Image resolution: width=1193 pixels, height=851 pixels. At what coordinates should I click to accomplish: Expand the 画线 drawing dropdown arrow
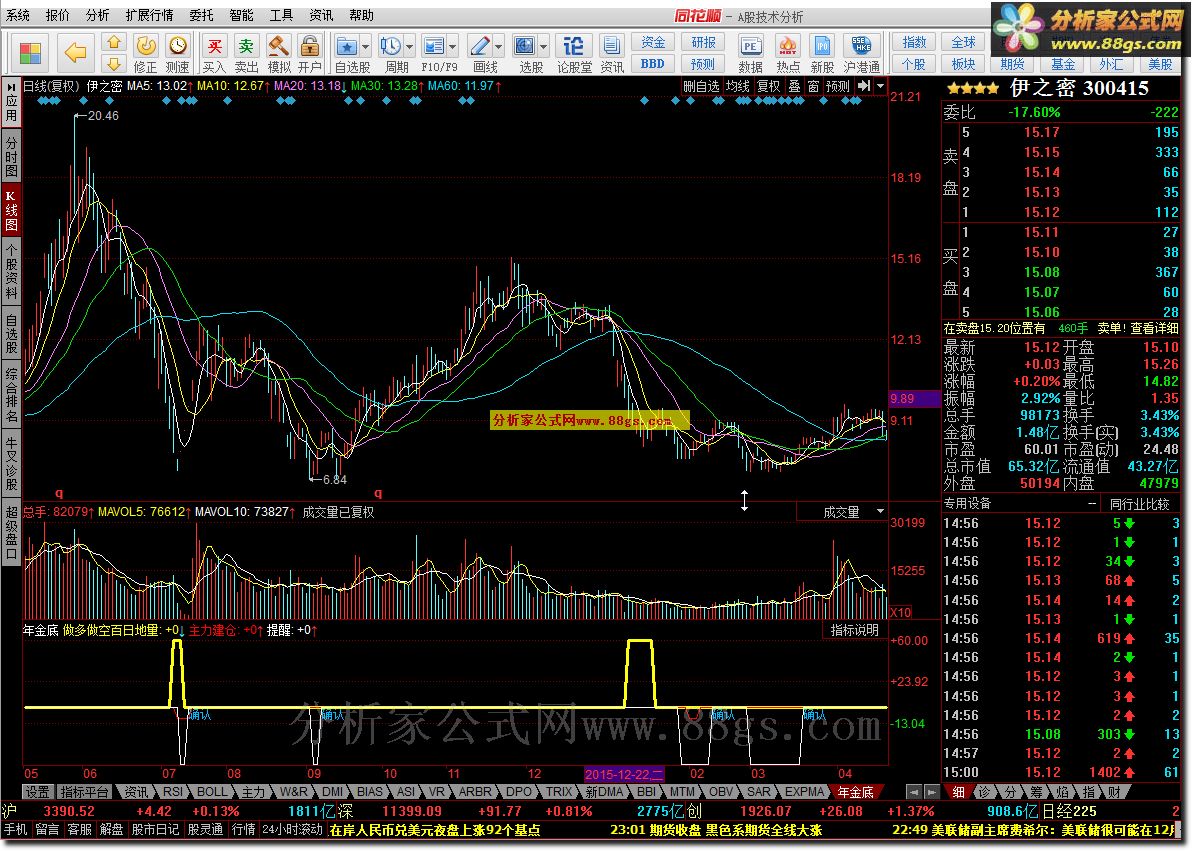click(499, 46)
